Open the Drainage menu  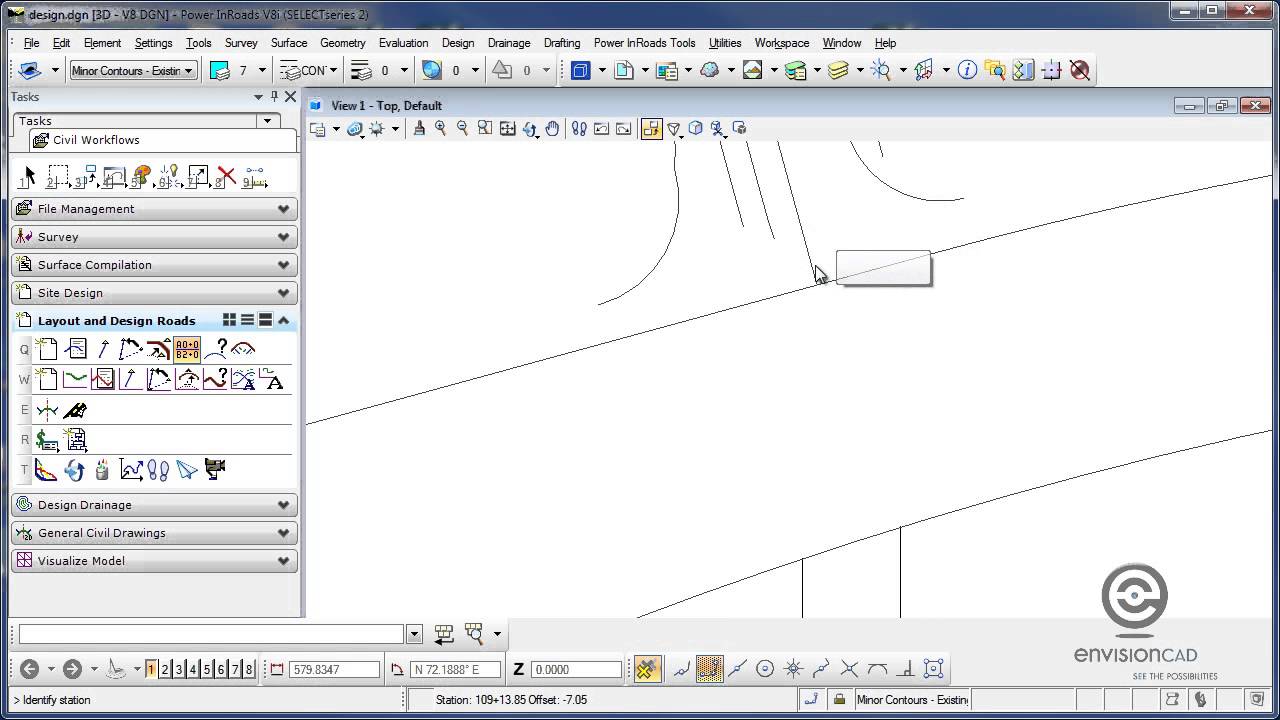pos(509,43)
